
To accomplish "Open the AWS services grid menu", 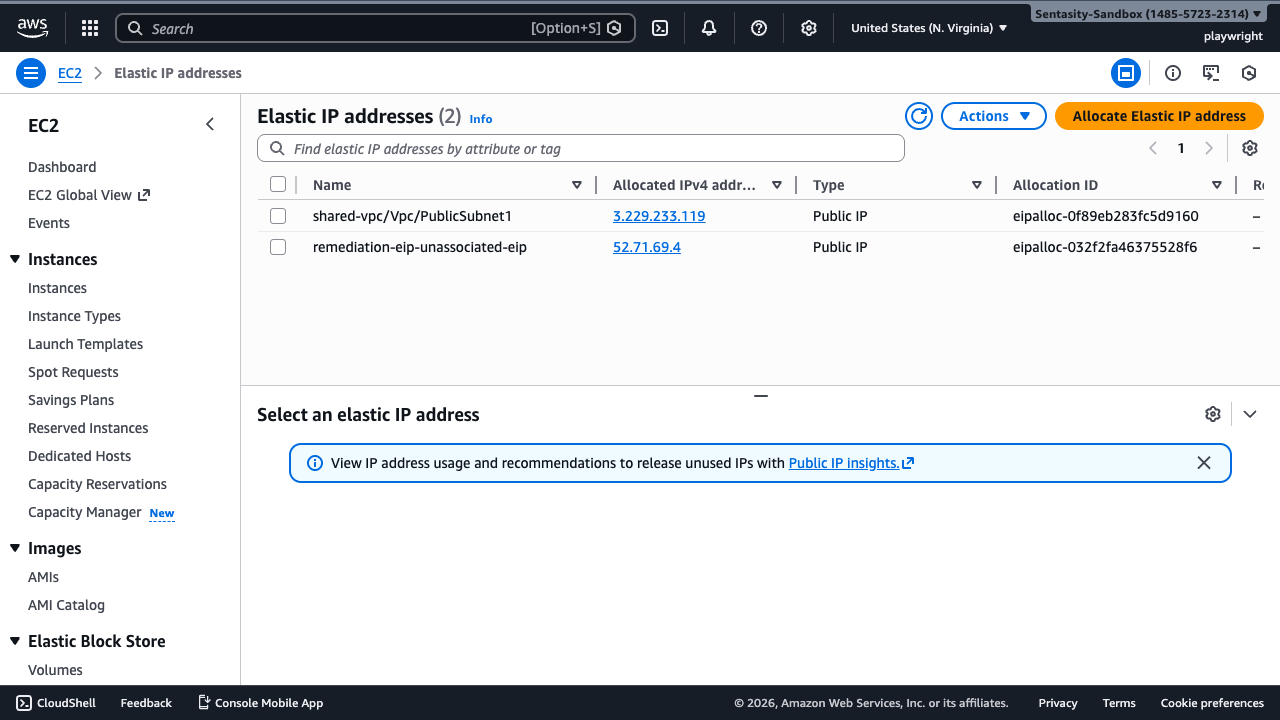I will 89,27.
